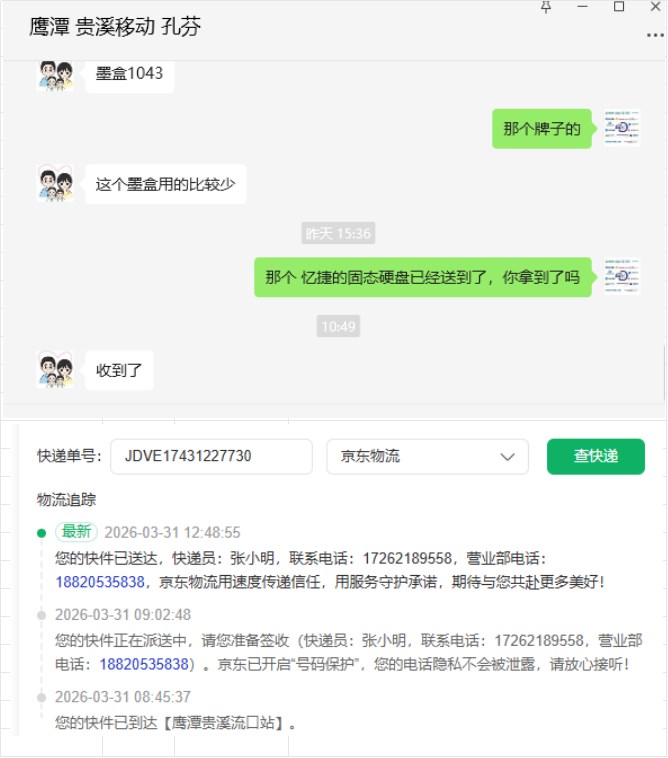
Task: Click contact avatar beside 收到了 message
Action: (56, 370)
